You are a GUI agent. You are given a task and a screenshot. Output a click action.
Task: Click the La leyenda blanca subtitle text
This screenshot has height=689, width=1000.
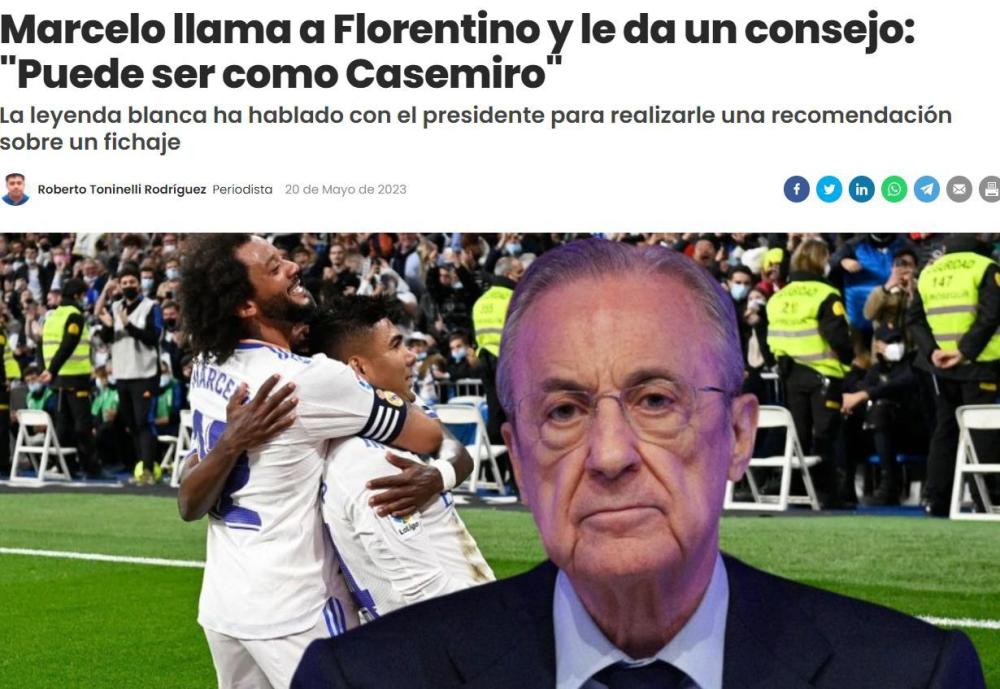[x=476, y=128]
